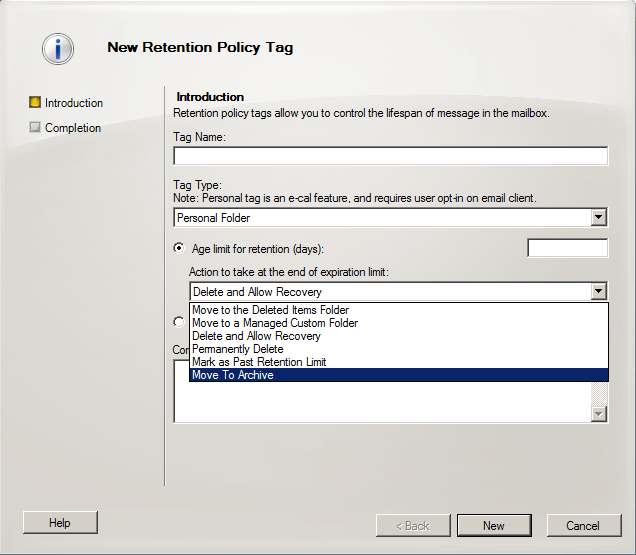This screenshot has width=636, height=555.
Task: Select the Personal Folder combo box
Action: click(x=381, y=217)
